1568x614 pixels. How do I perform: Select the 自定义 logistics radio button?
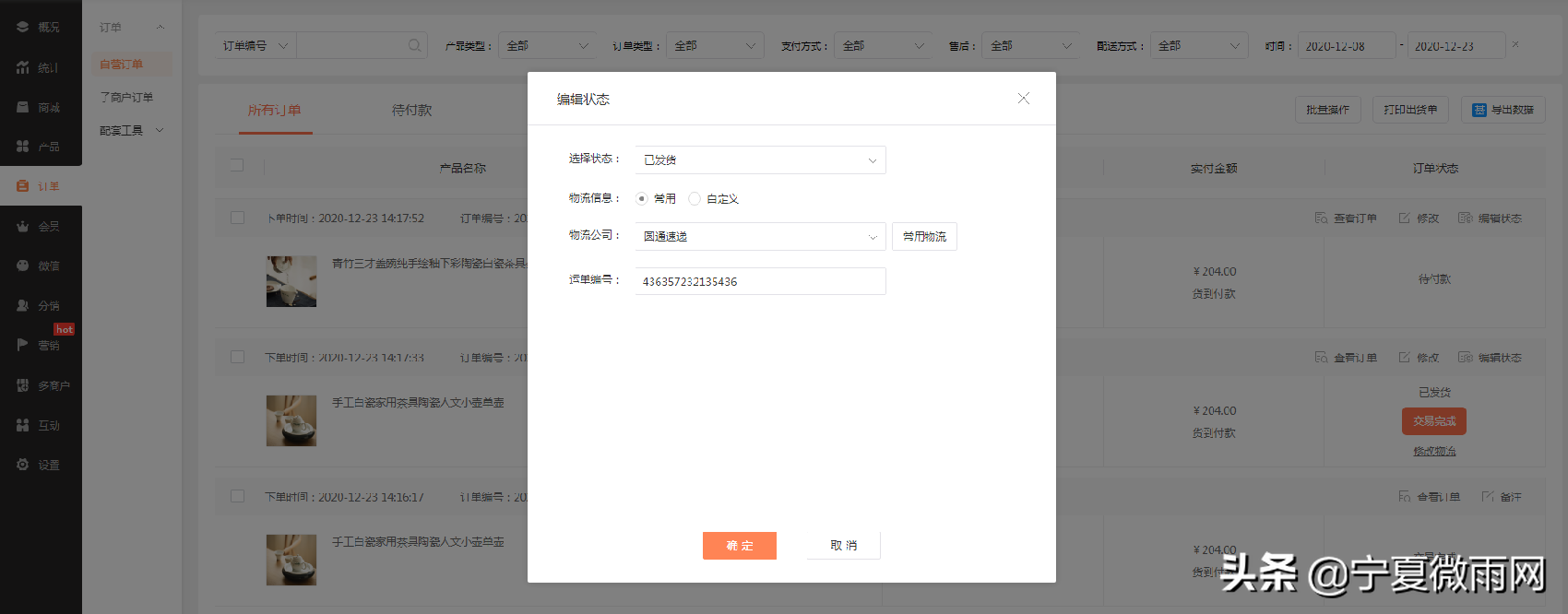[x=695, y=198]
